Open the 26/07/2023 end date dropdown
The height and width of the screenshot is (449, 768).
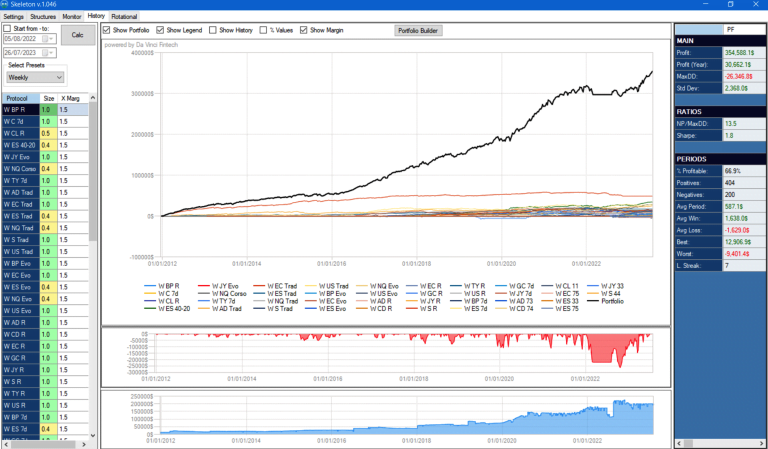click(53, 52)
